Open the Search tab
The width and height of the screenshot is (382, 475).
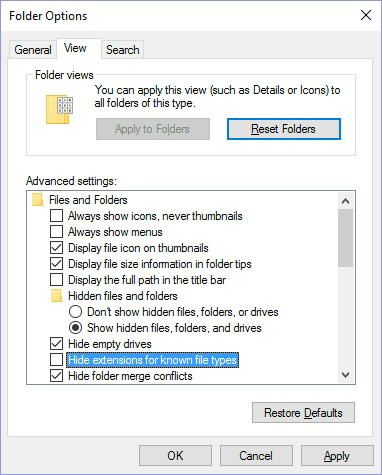click(123, 50)
